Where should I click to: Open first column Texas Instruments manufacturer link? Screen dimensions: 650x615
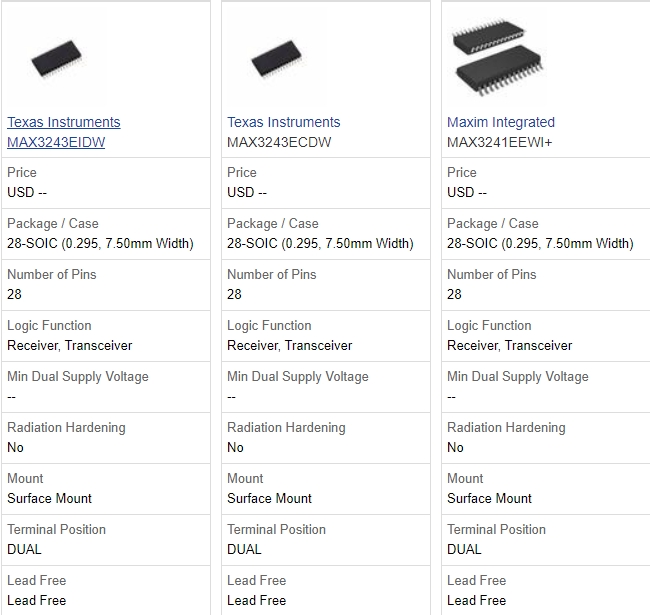tap(63, 122)
